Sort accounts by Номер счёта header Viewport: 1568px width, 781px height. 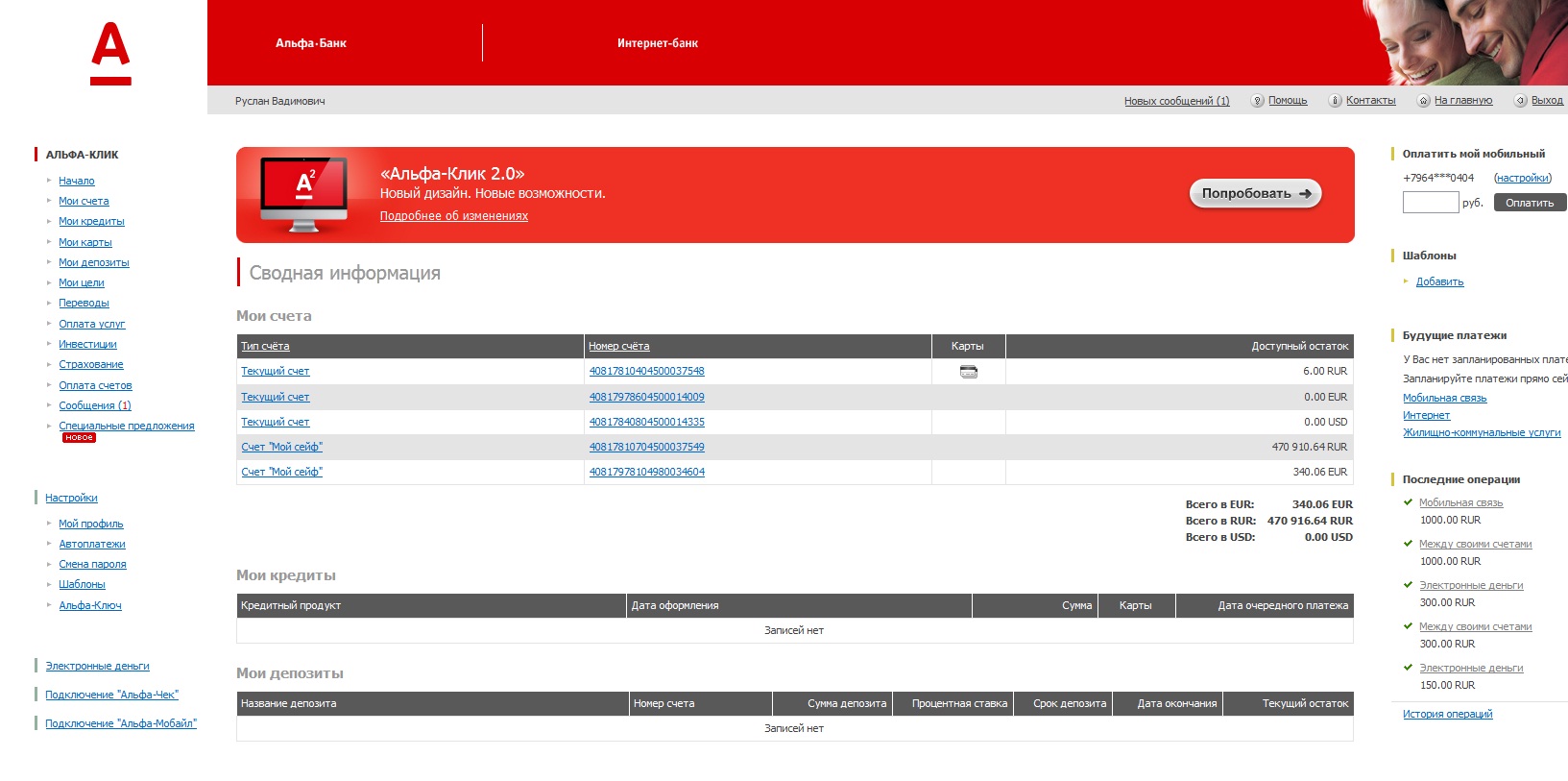click(x=619, y=346)
